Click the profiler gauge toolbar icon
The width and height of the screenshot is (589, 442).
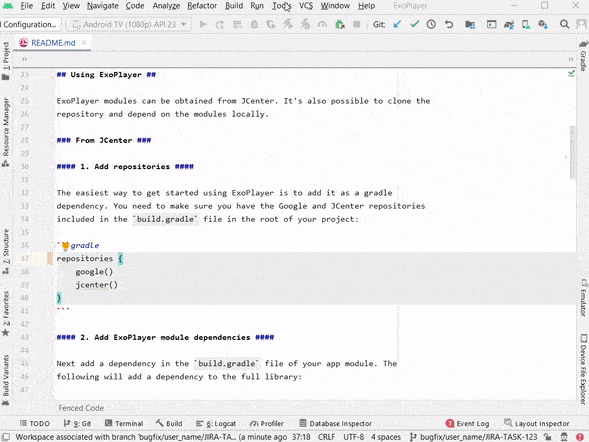[x=322, y=24]
